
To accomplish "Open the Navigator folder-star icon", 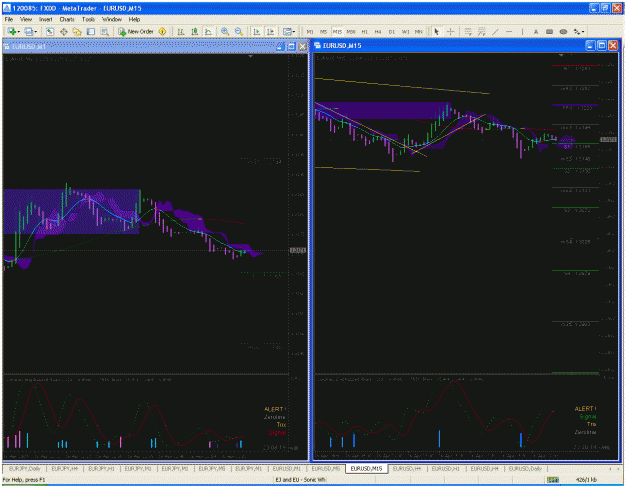I will 77,31.
